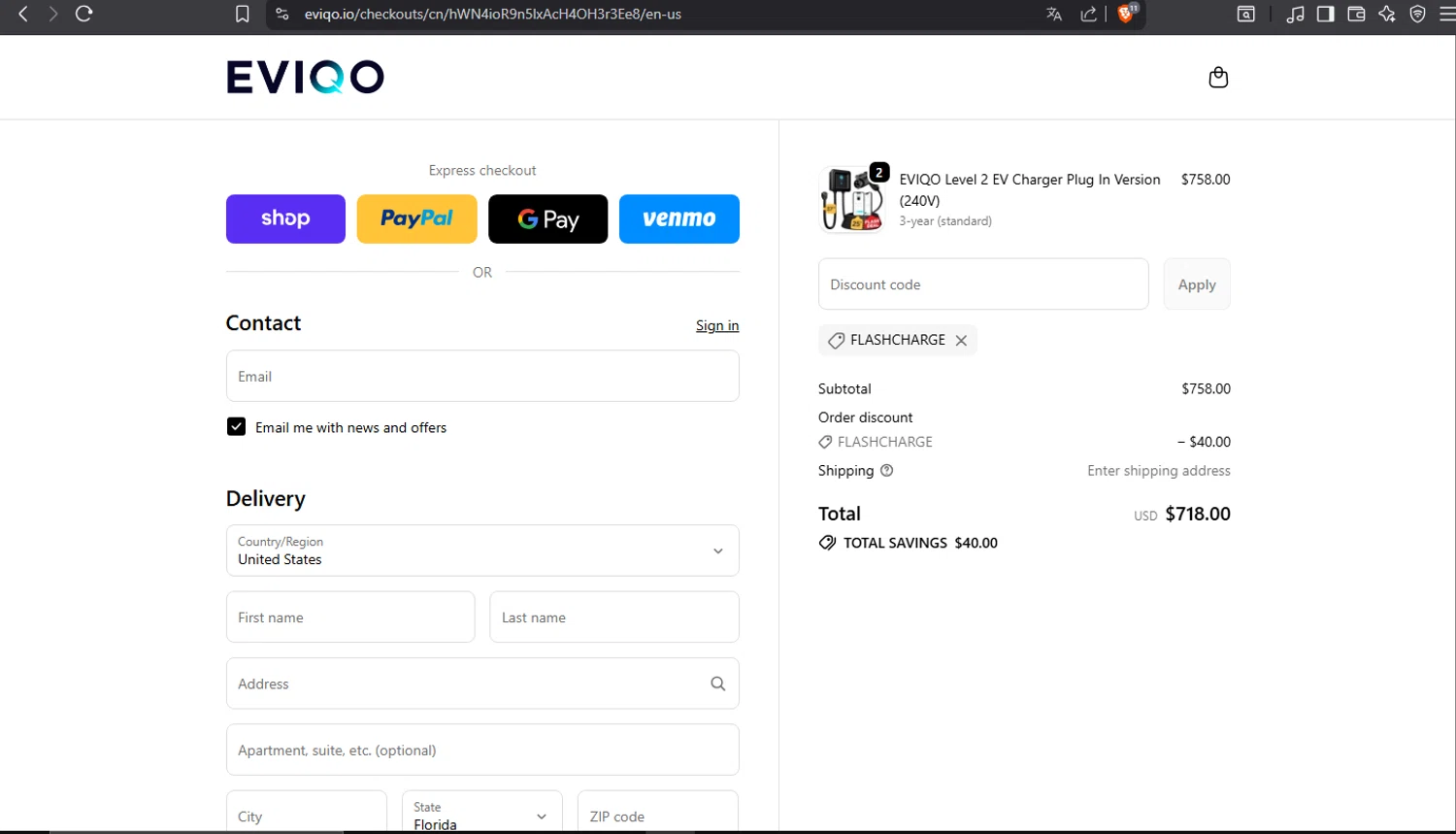Pay with PayPal button

(x=417, y=218)
